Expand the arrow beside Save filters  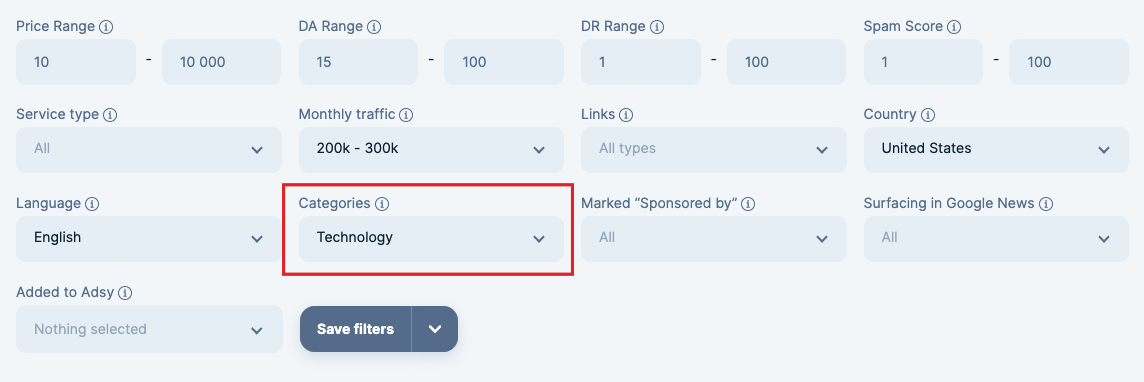435,329
